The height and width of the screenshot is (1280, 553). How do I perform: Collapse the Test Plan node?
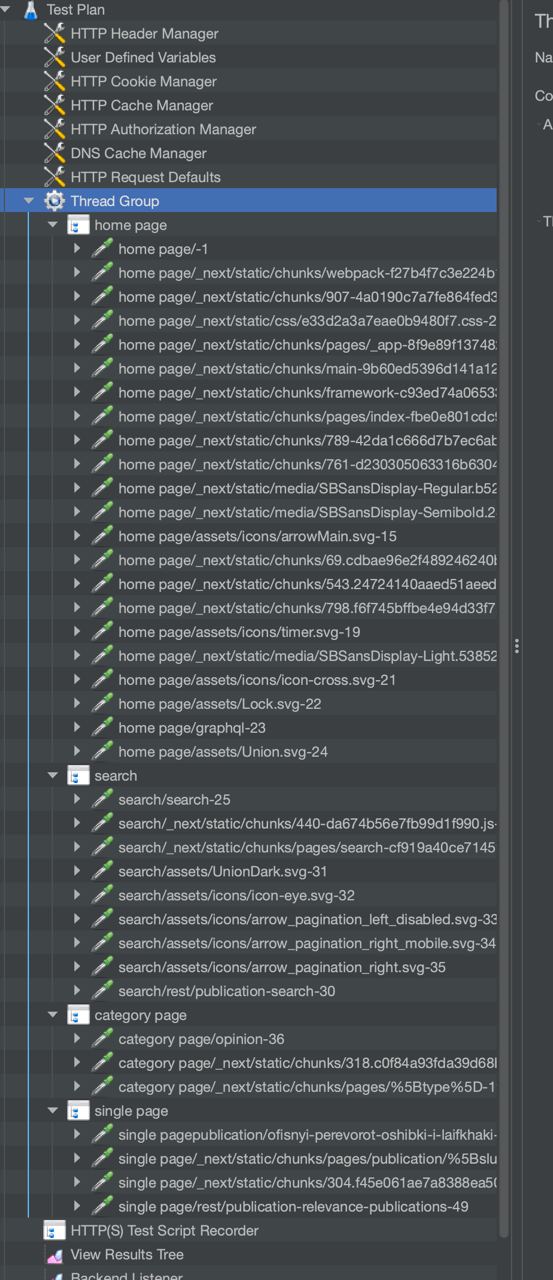coord(6,9)
